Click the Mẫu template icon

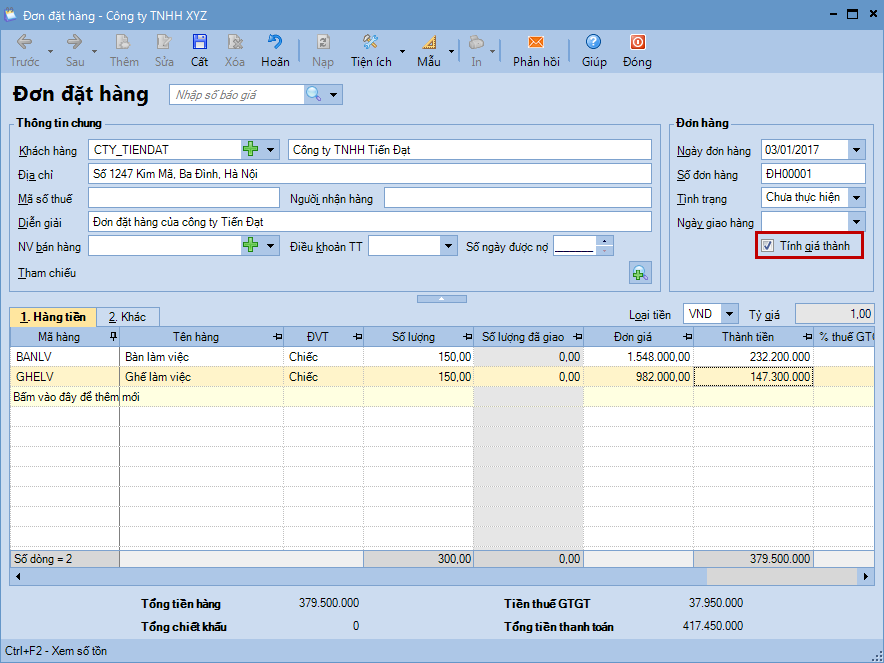point(429,43)
